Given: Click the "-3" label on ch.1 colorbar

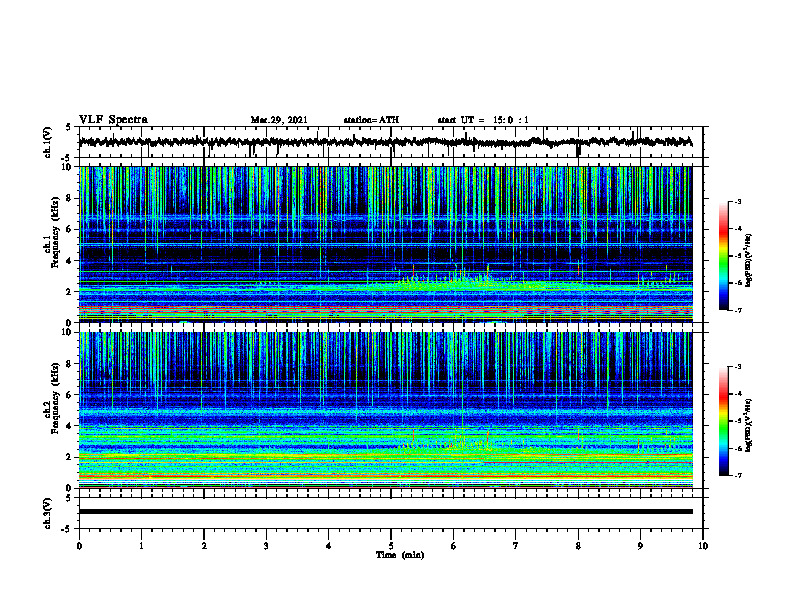Looking at the screenshot, I should tap(738, 201).
